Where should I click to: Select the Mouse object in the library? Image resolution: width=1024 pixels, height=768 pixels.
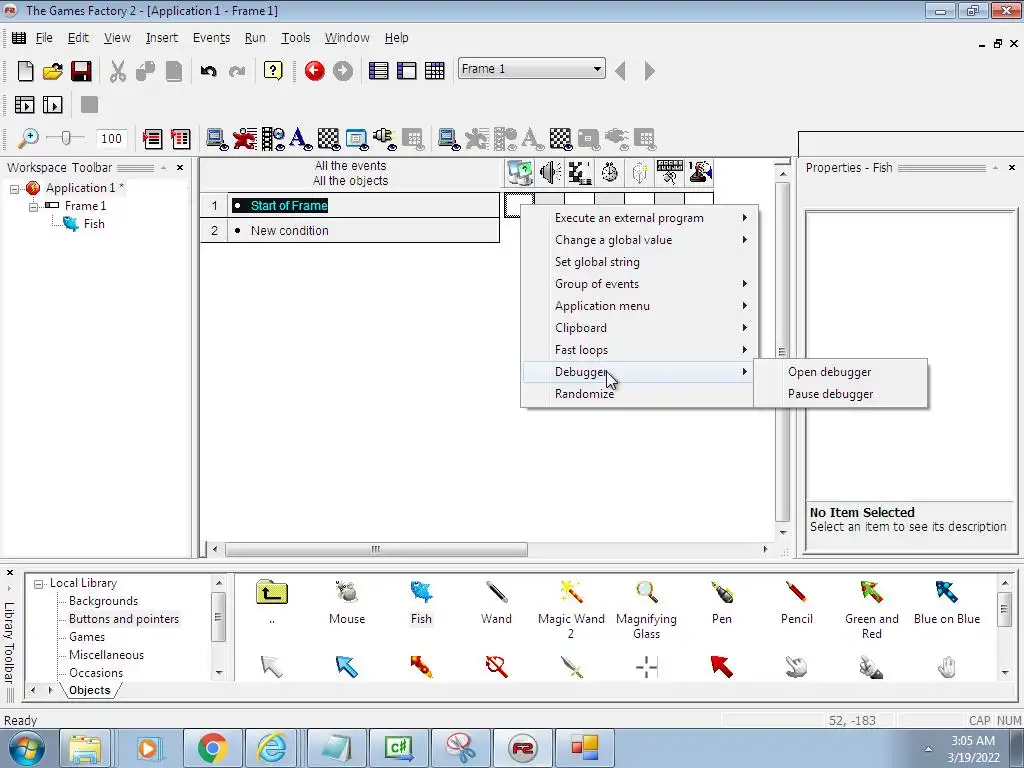click(347, 602)
